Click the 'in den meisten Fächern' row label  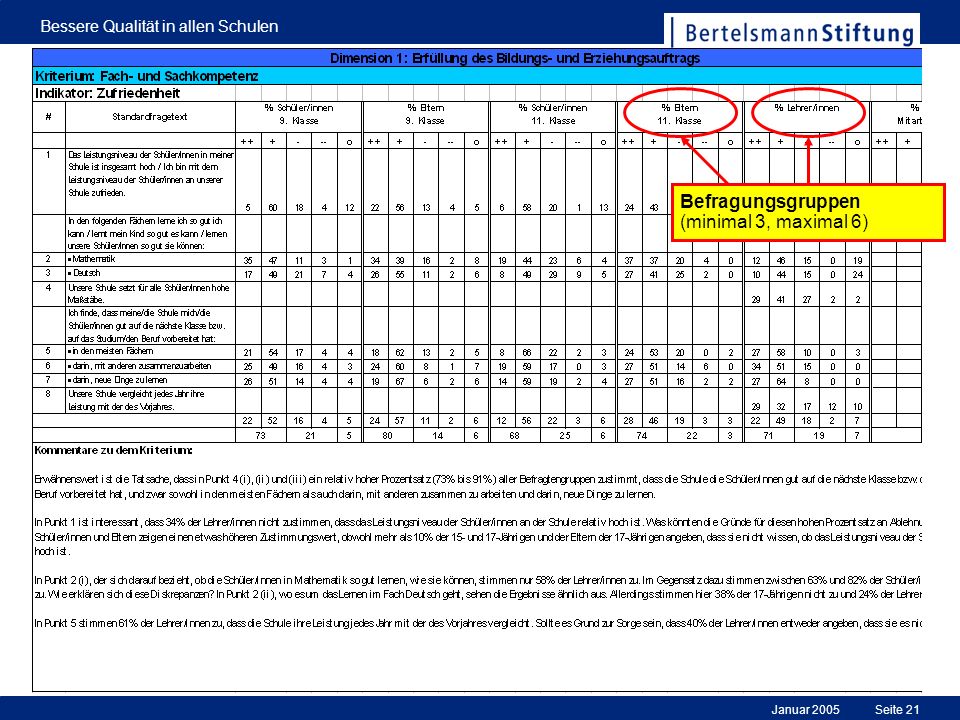[x=110, y=351]
